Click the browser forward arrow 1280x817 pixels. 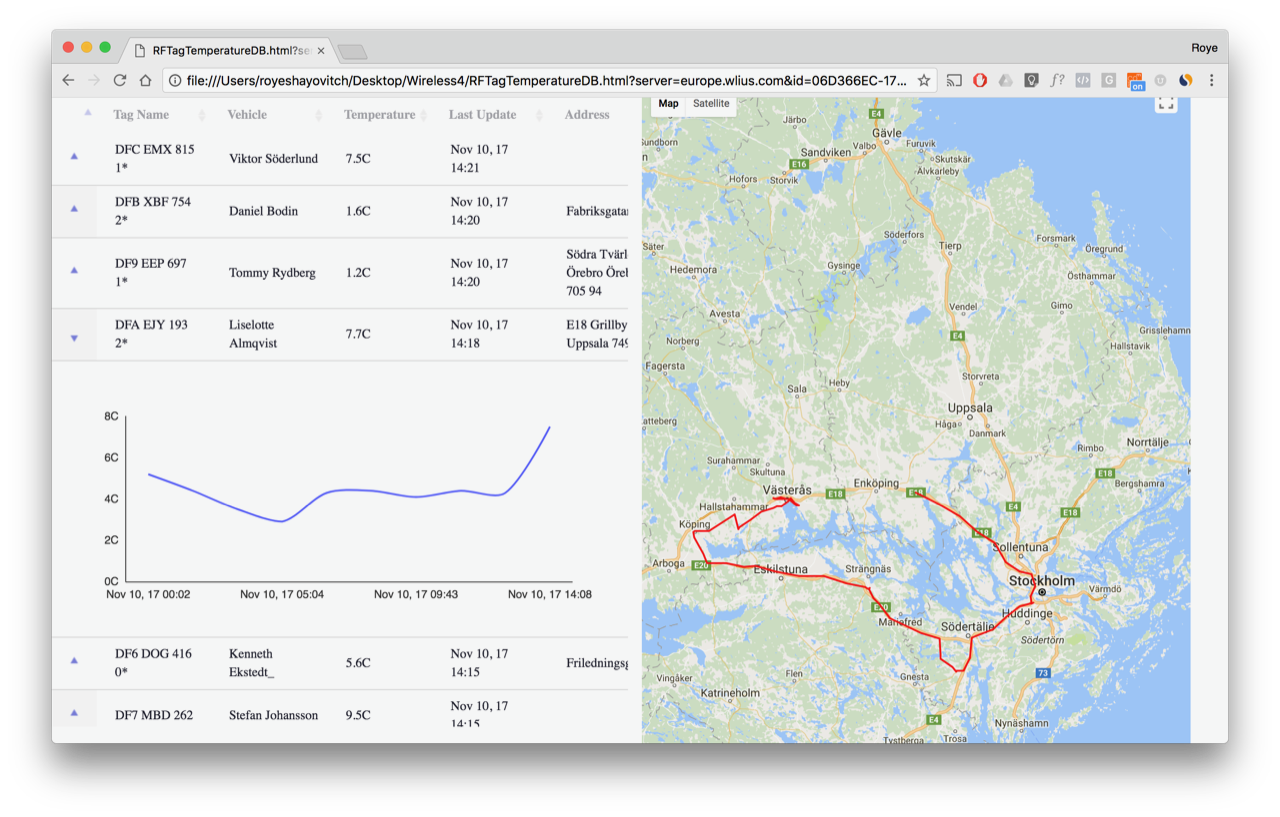94,80
